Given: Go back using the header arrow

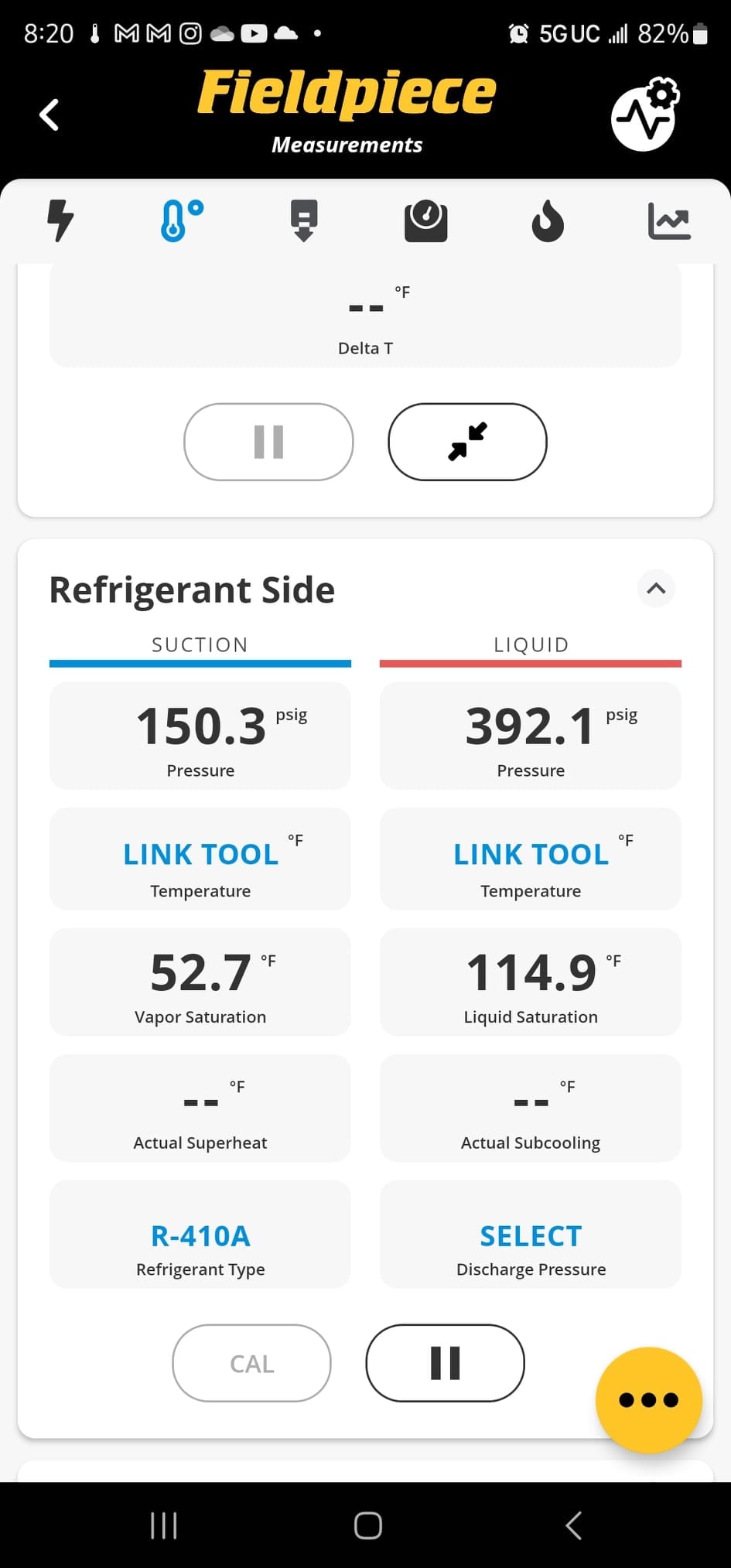Looking at the screenshot, I should point(50,115).
